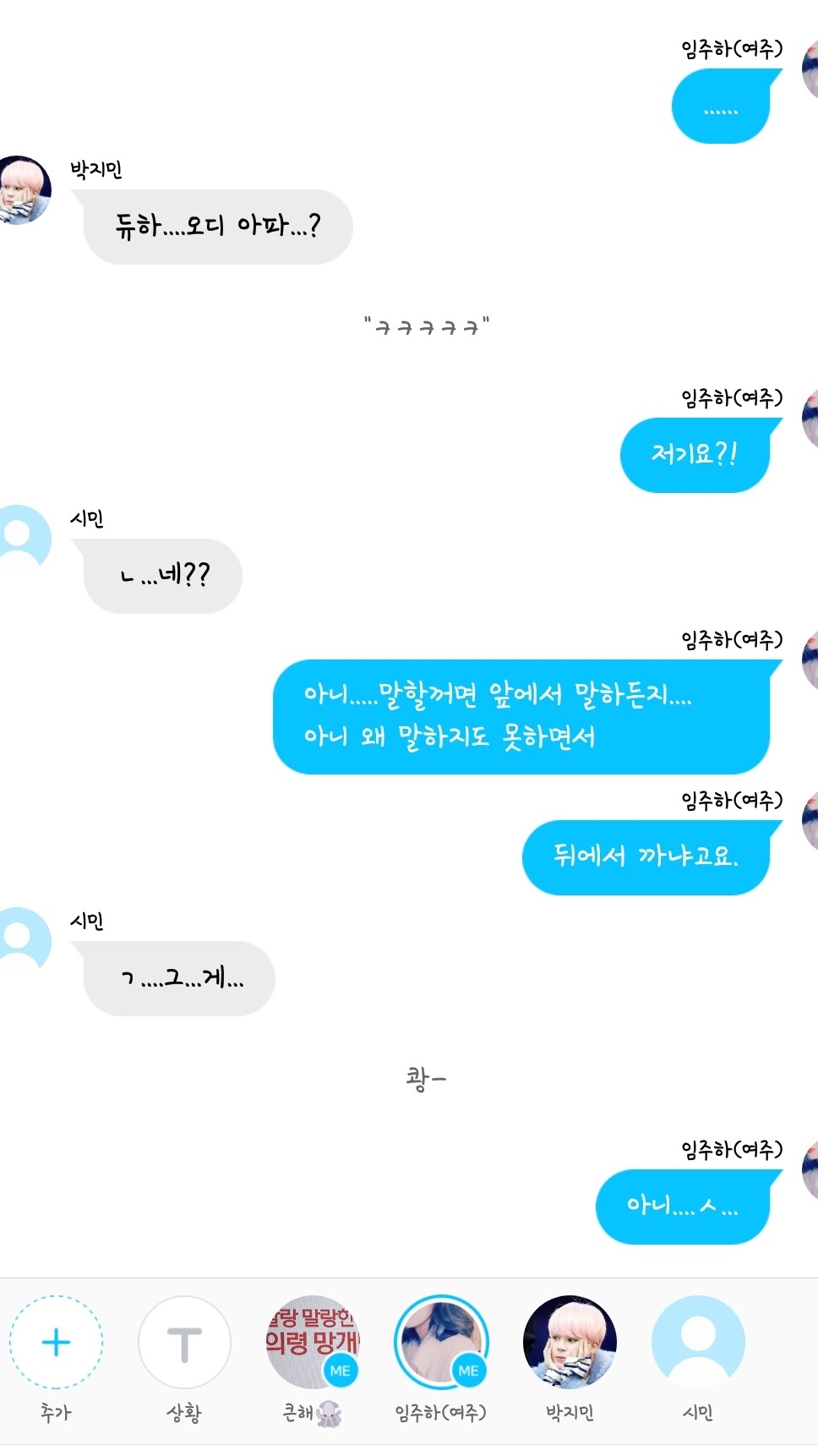Choose the 큰해 character avatar
Screen dimensions: 818x1456
(313, 1342)
